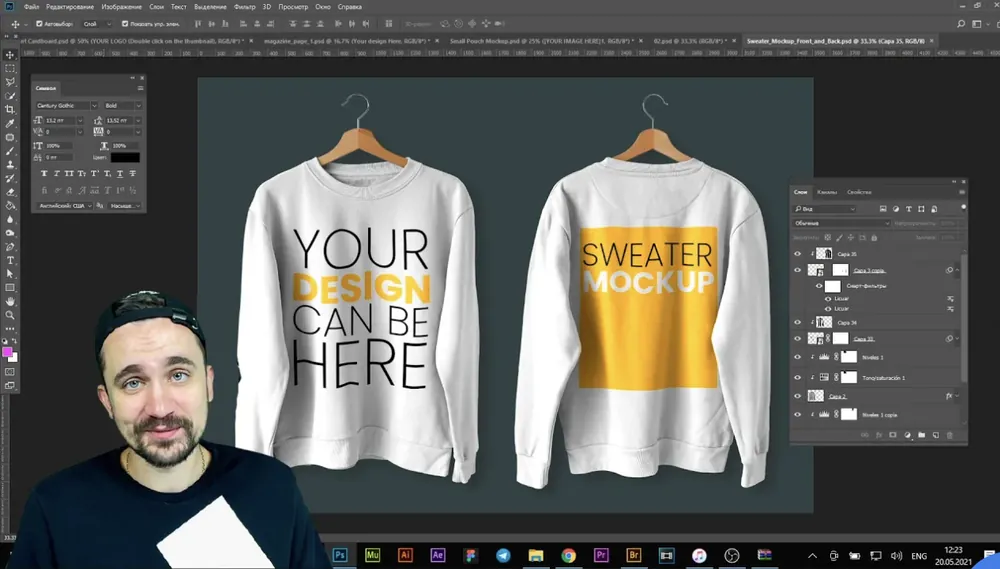Create a new layer from Layers panel footer
The image size is (1000, 569).
936,435
